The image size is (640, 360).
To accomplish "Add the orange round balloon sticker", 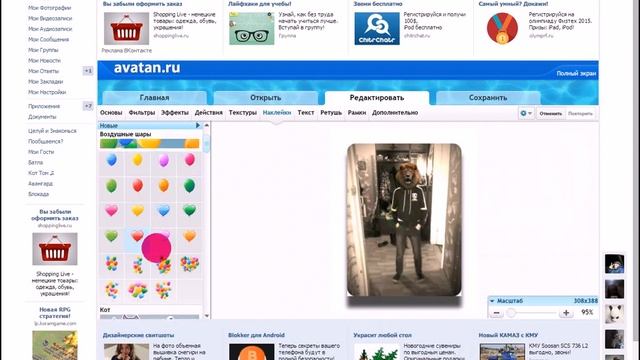I will pyautogui.click(x=164, y=186).
